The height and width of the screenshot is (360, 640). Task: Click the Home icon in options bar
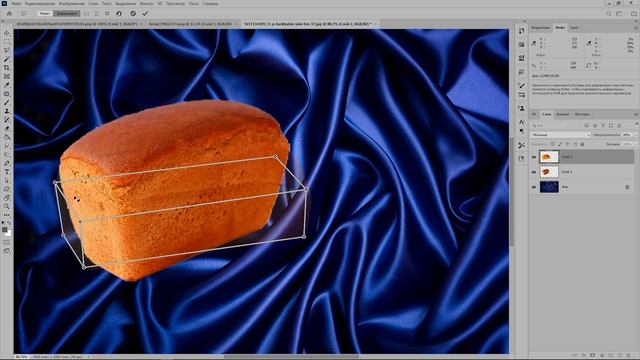(9, 13)
